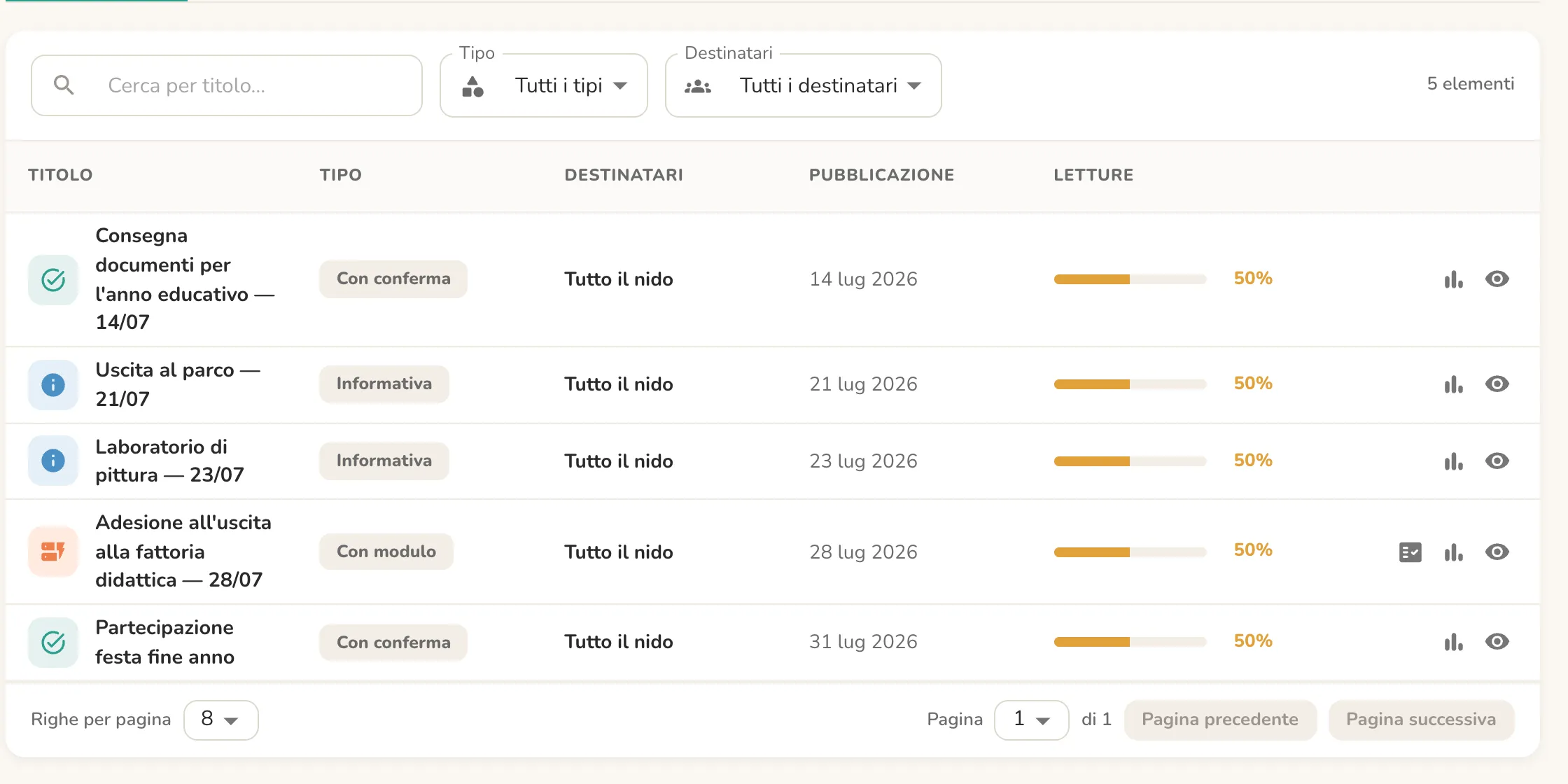
Task: View Adesione all'uscita with eye icon
Action: coord(1497,552)
